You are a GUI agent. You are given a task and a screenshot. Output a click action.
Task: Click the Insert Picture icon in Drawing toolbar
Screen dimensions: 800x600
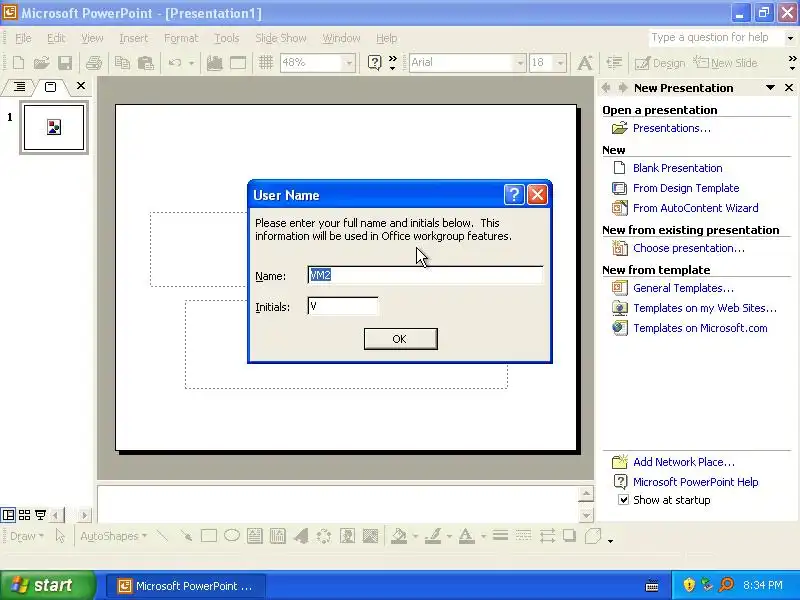(370, 536)
